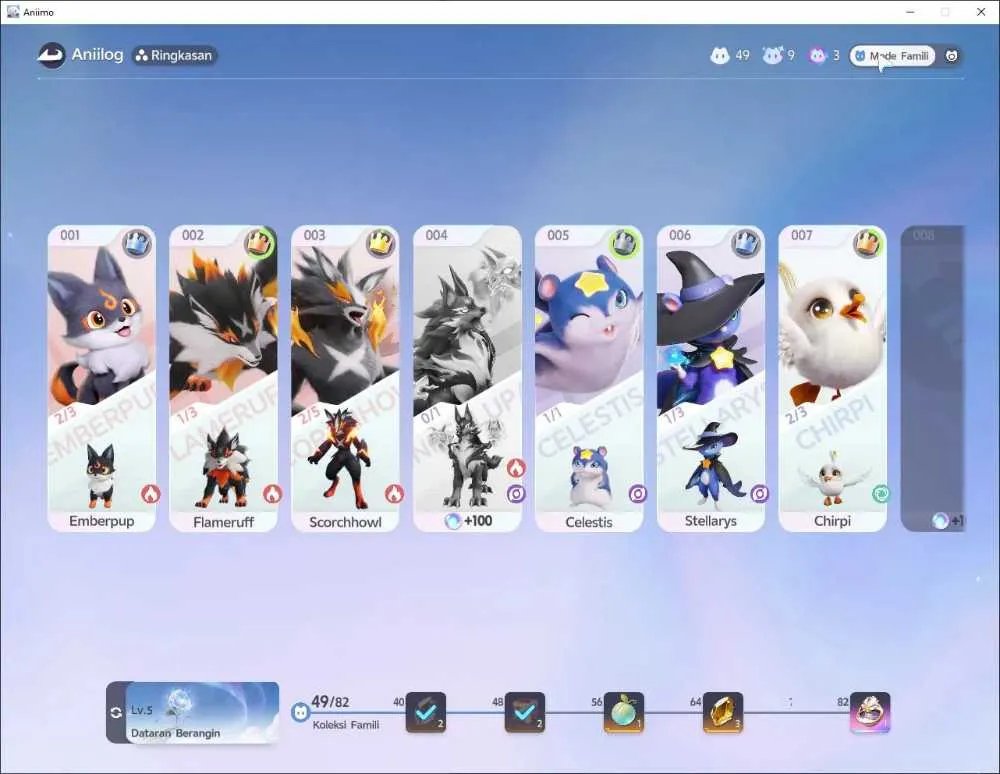This screenshot has width=1000, height=774.
Task: Click the Koleksi Famili label
Action: click(346, 725)
